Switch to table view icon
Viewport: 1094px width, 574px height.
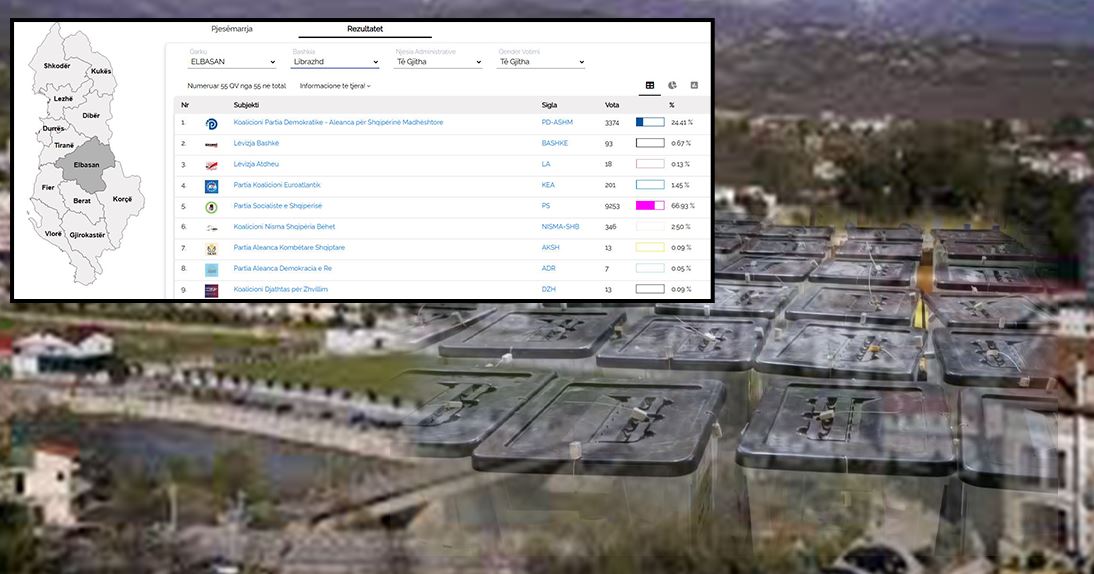[x=650, y=86]
